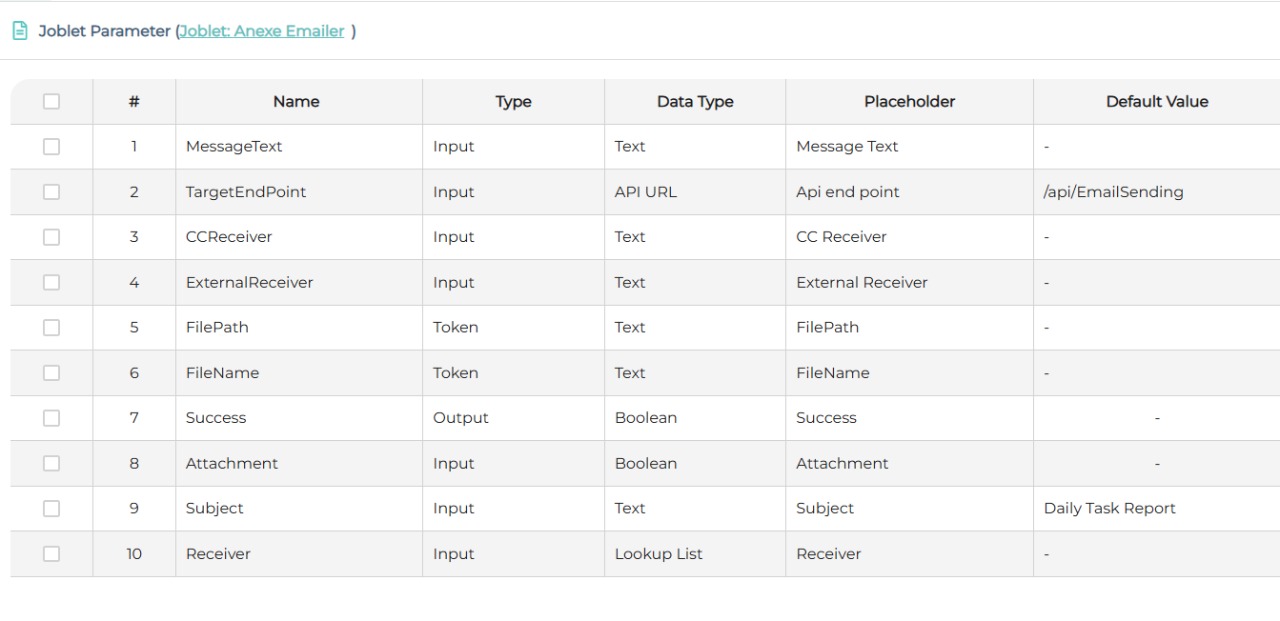
Task: Enable the FilePath row checkbox
Action: click(x=51, y=327)
